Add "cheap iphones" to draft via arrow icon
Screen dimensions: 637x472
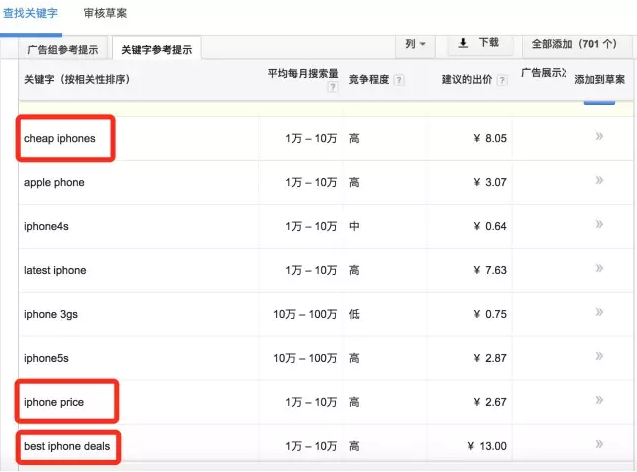pyautogui.click(x=599, y=137)
